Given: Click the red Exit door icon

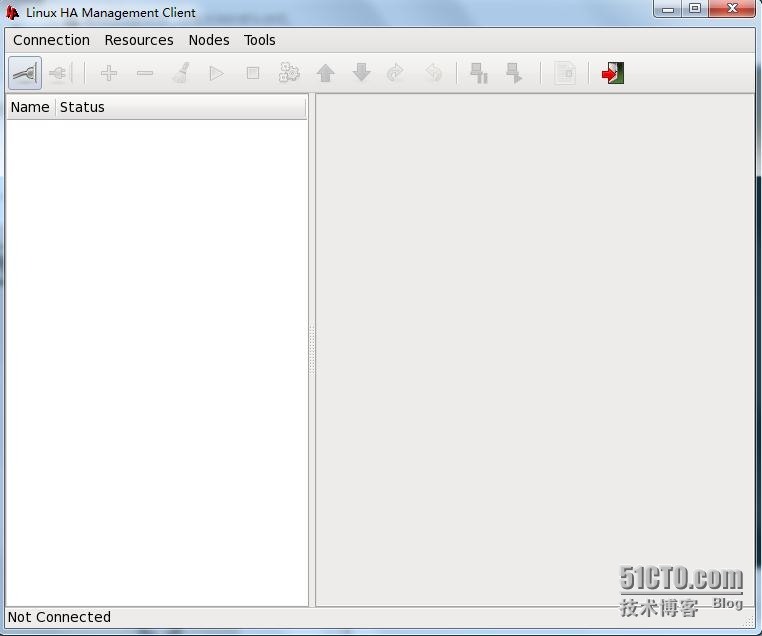Looking at the screenshot, I should tap(613, 73).
